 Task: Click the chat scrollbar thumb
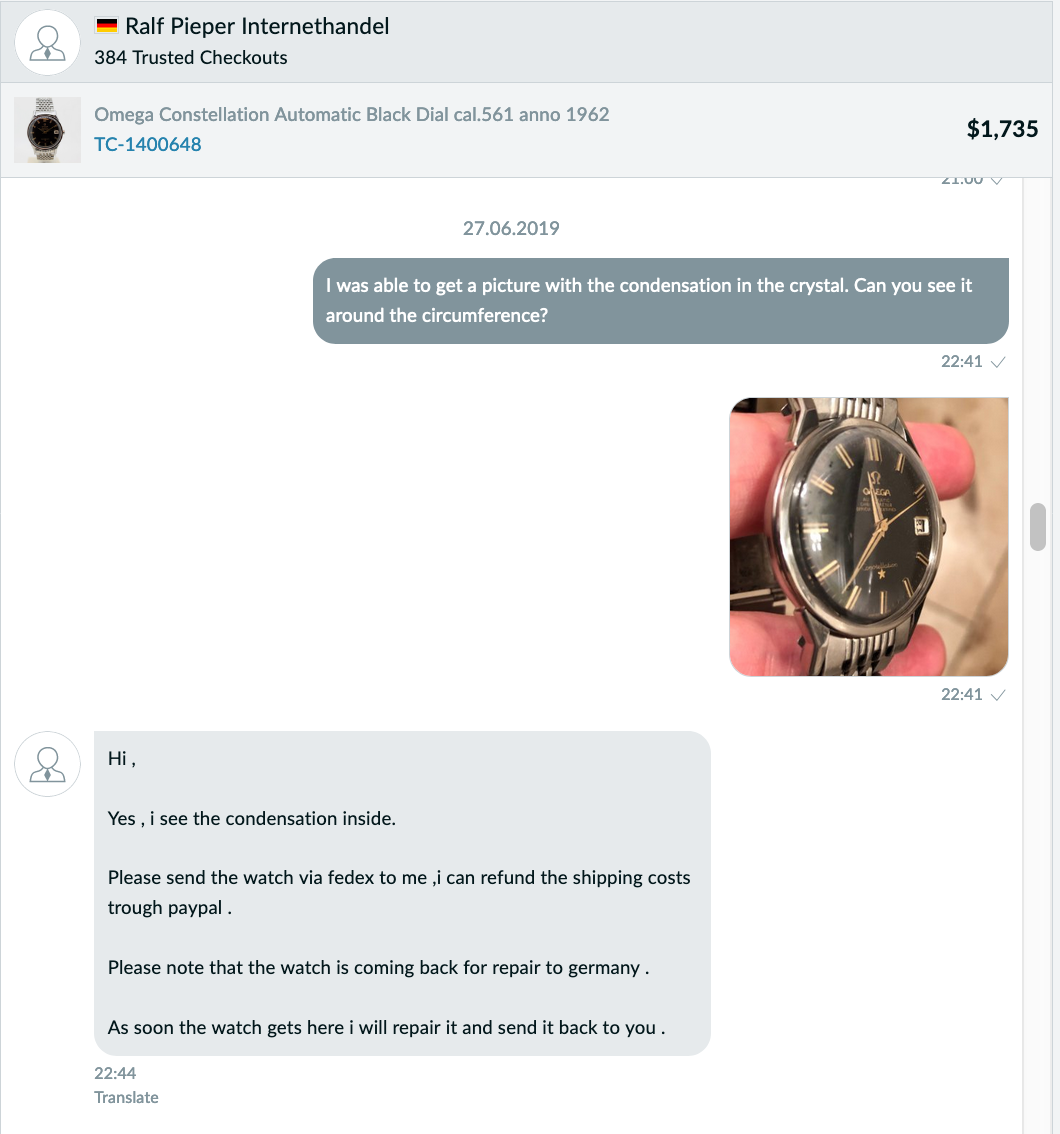[1038, 526]
